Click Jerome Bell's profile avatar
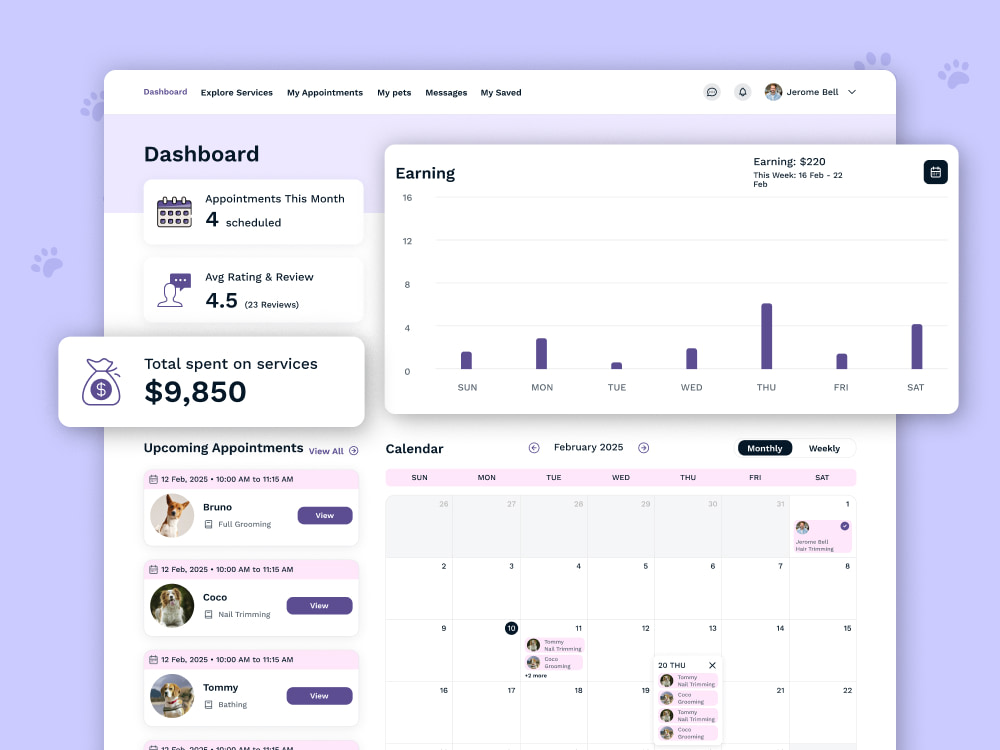The width and height of the screenshot is (1000, 750). tap(774, 92)
